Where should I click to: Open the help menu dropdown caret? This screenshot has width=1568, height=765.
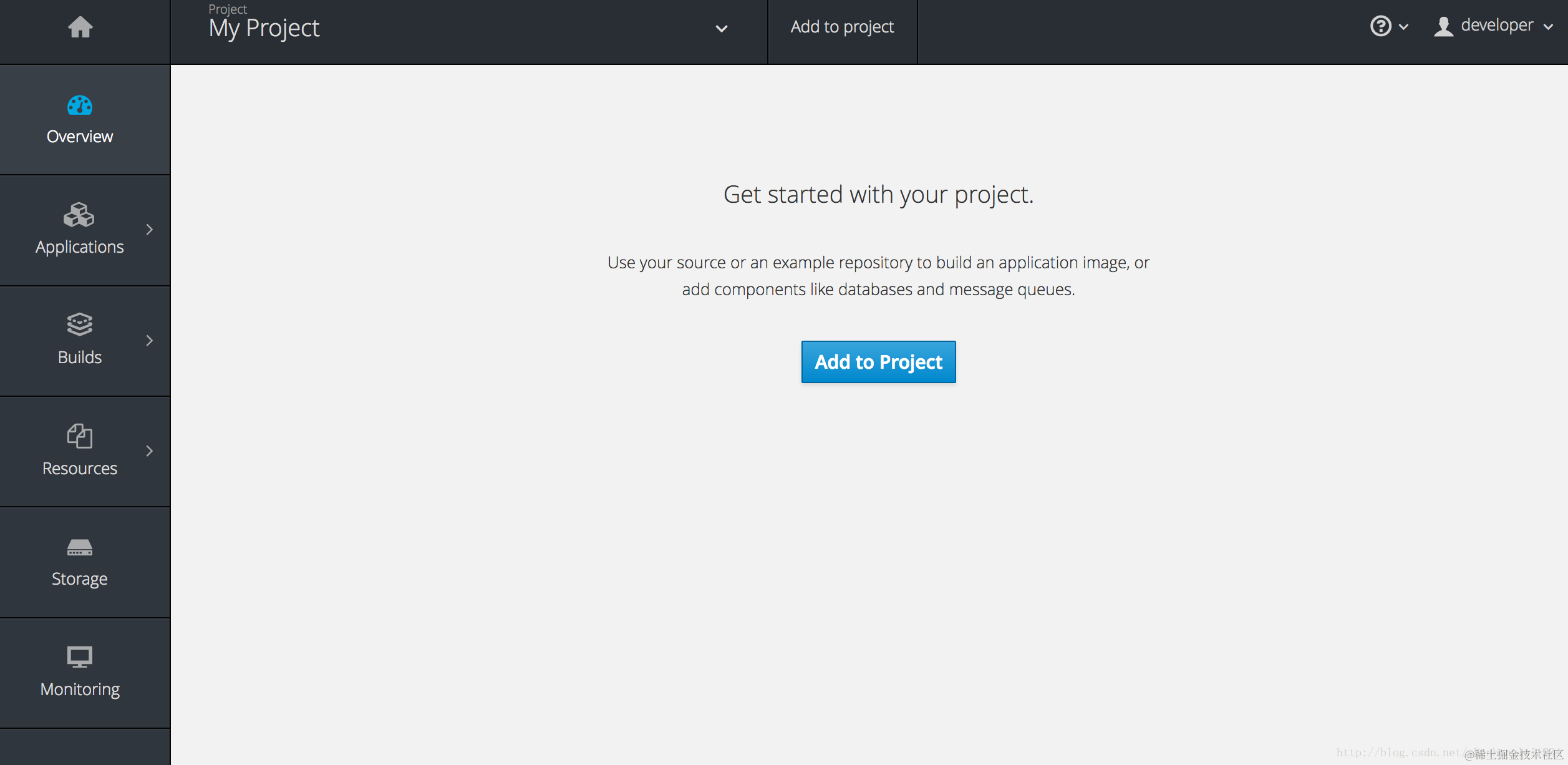click(1404, 27)
